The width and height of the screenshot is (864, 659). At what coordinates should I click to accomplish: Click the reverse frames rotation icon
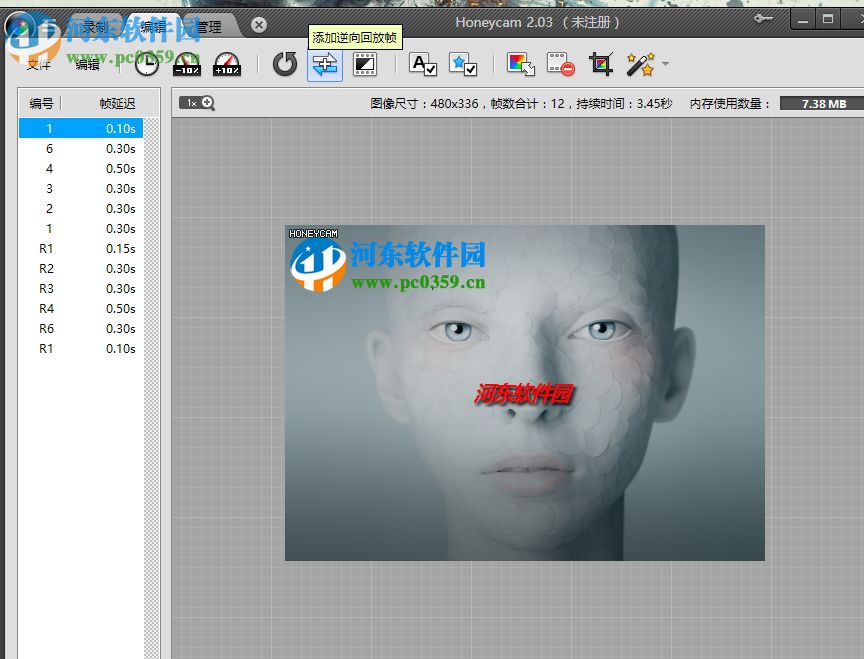pyautogui.click(x=284, y=63)
